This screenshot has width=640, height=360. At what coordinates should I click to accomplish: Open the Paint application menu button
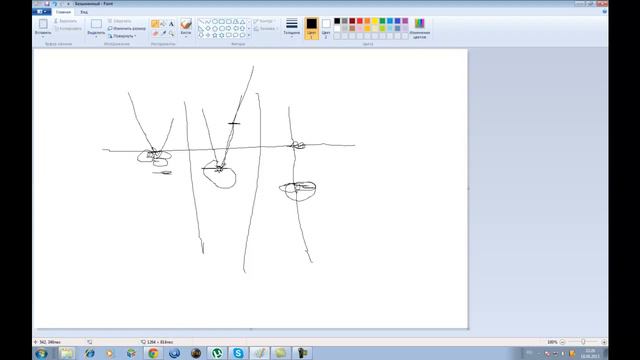(x=42, y=12)
